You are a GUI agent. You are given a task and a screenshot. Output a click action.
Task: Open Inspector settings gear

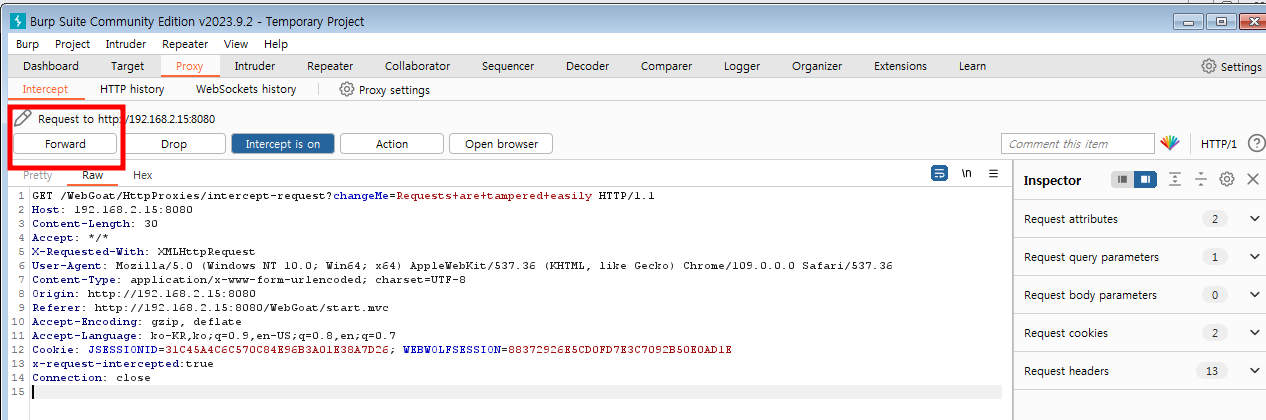[x=1227, y=180]
